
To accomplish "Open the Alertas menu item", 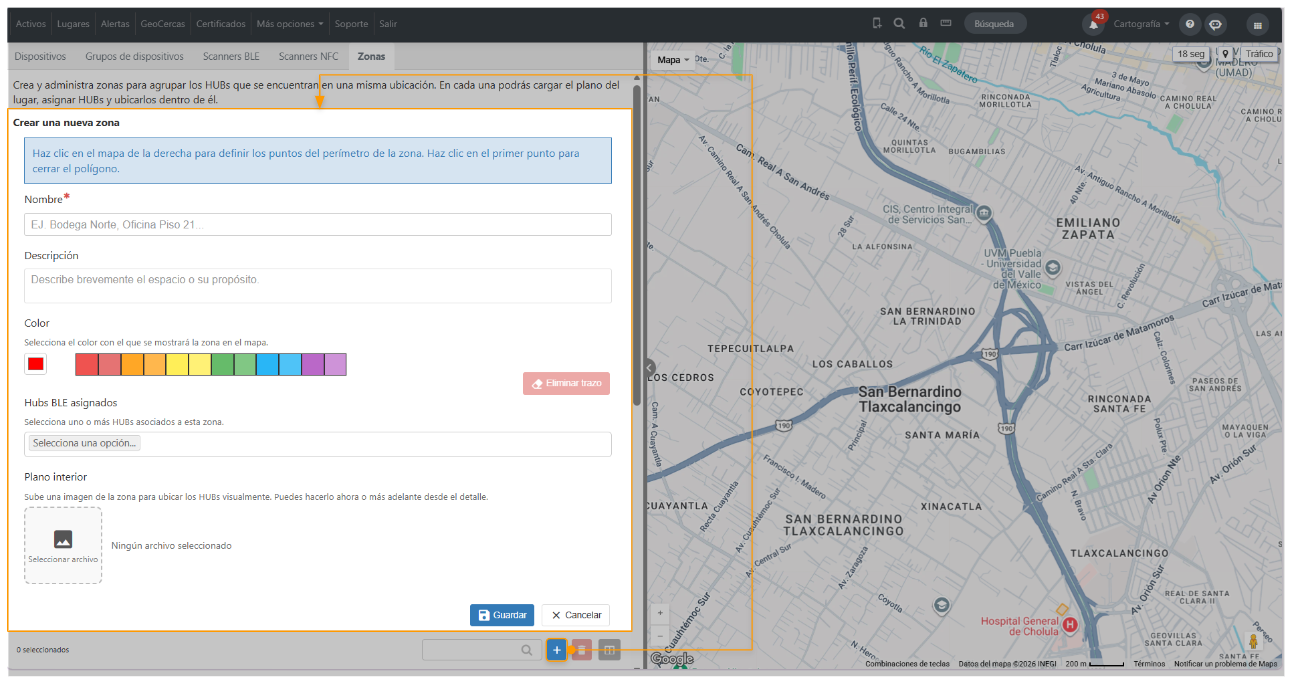I will (115, 23).
